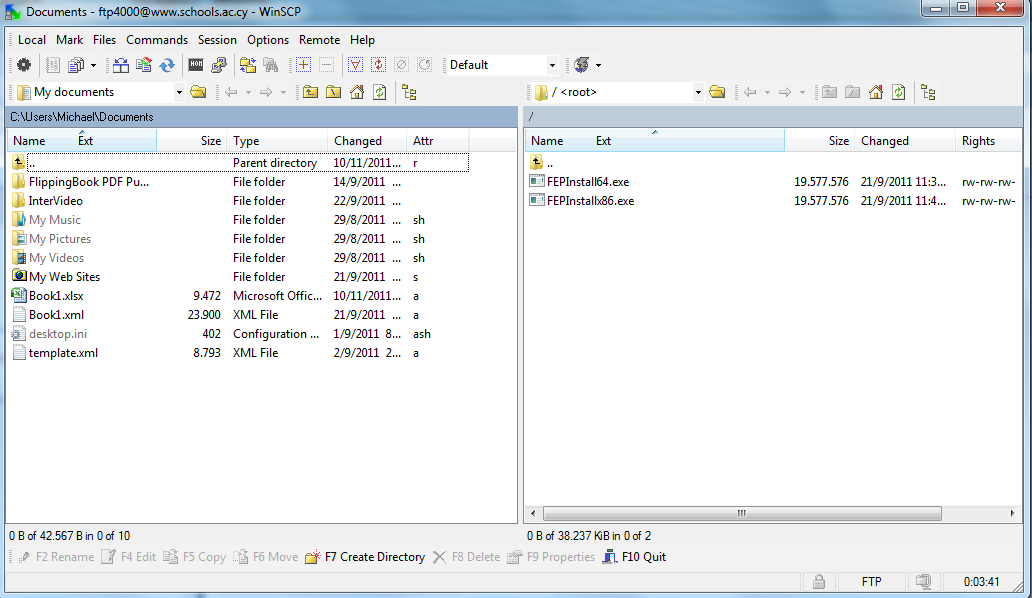Open local directory folder icon
This screenshot has height=598, width=1032.
point(198,92)
